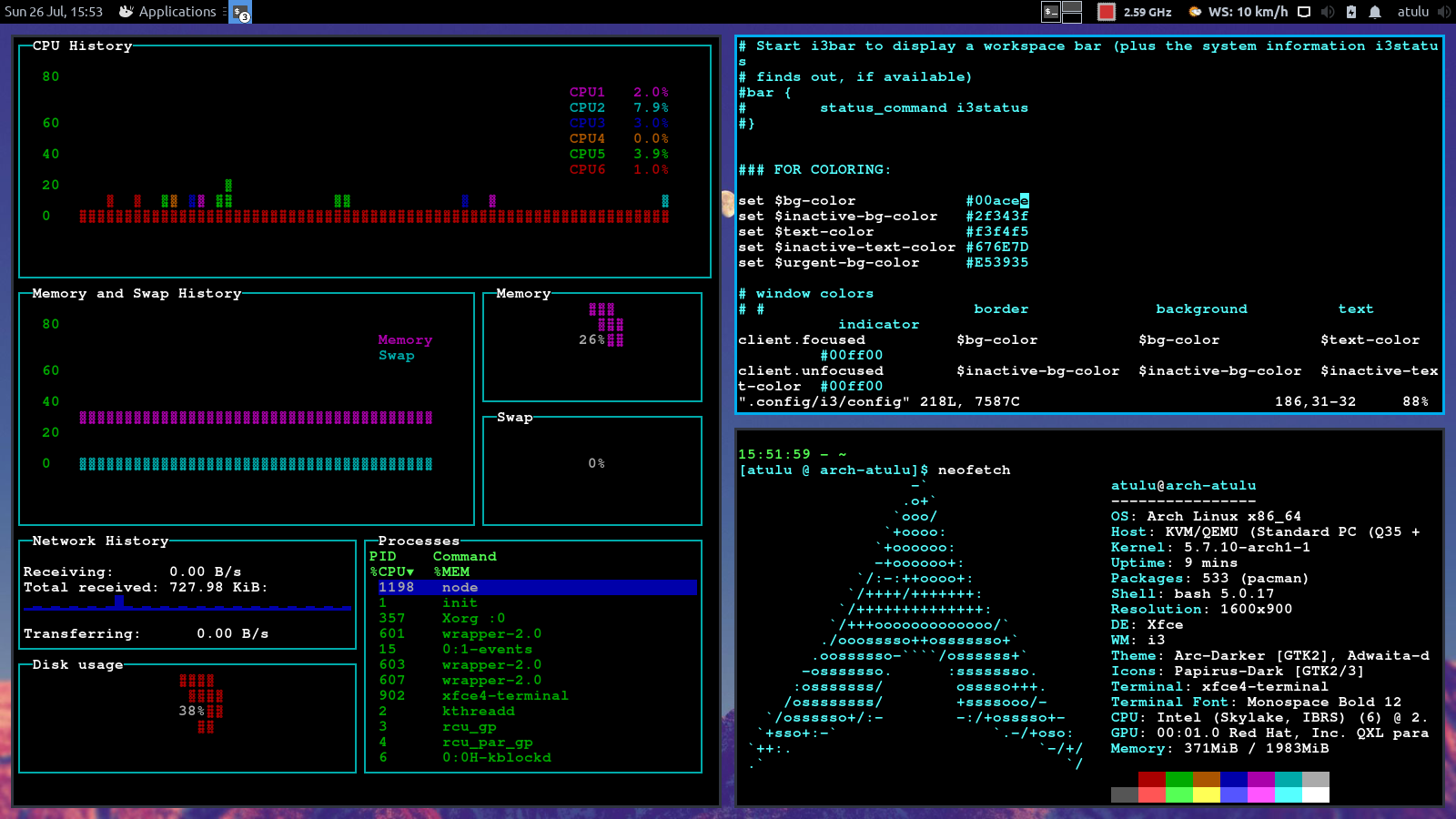Click the CPU4 legend entry
Image resolution: width=1456 pixels, height=819 pixels.
620,139
